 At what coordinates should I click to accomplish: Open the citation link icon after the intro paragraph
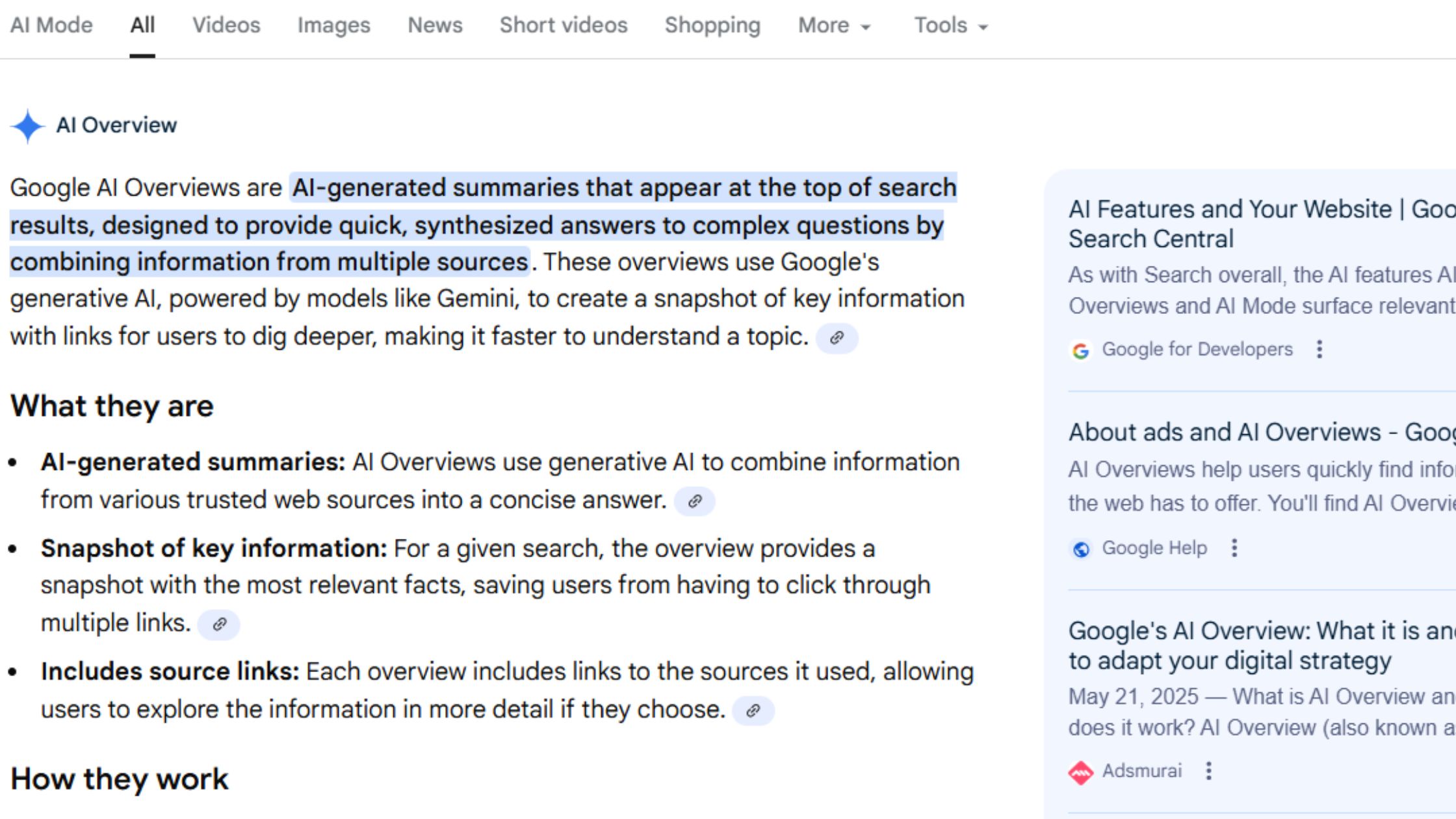coord(837,338)
